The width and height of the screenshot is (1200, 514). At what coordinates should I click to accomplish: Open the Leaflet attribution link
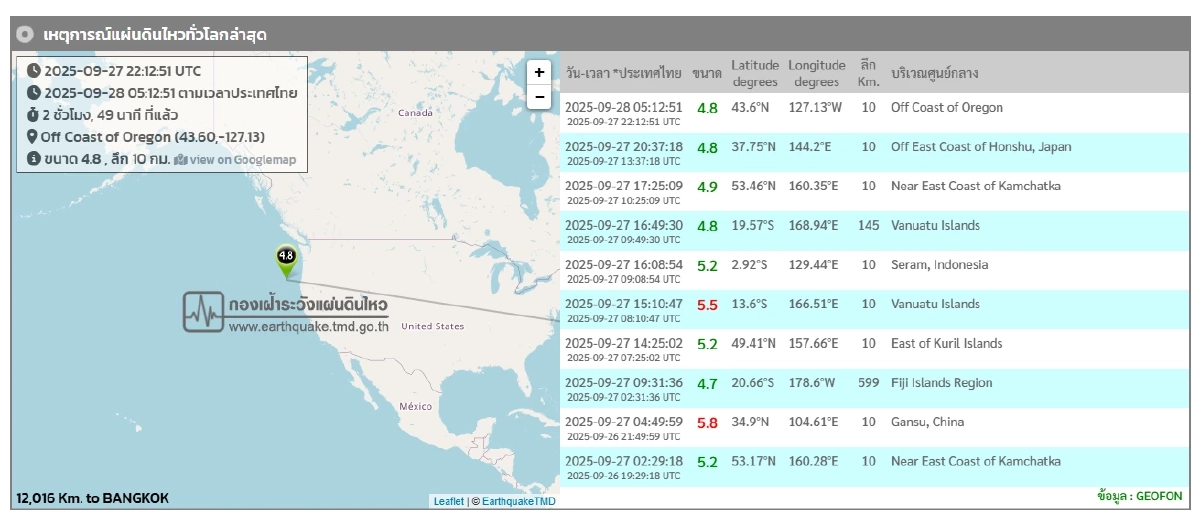coord(448,501)
